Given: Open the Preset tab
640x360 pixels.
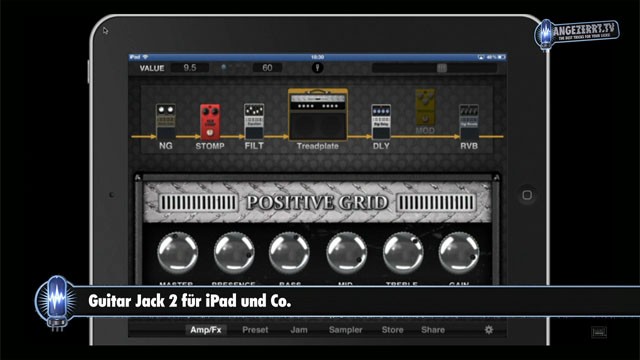Looking at the screenshot, I should click(255, 330).
